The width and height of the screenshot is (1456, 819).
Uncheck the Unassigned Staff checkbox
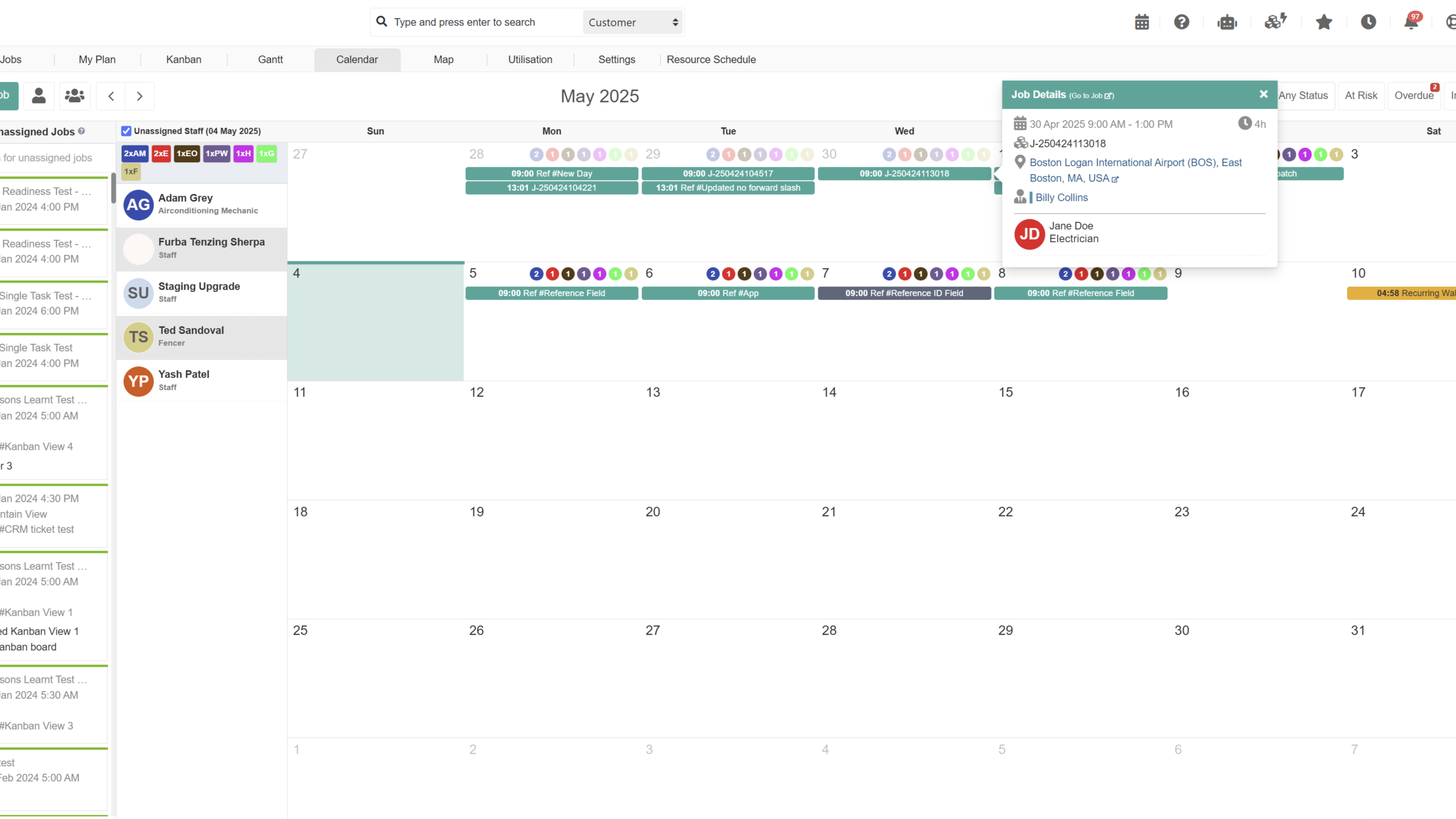(126, 131)
